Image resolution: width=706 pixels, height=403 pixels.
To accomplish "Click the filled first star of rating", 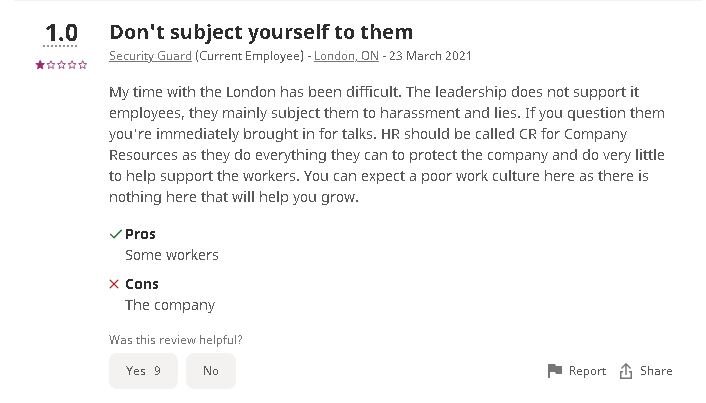I will click(40, 64).
